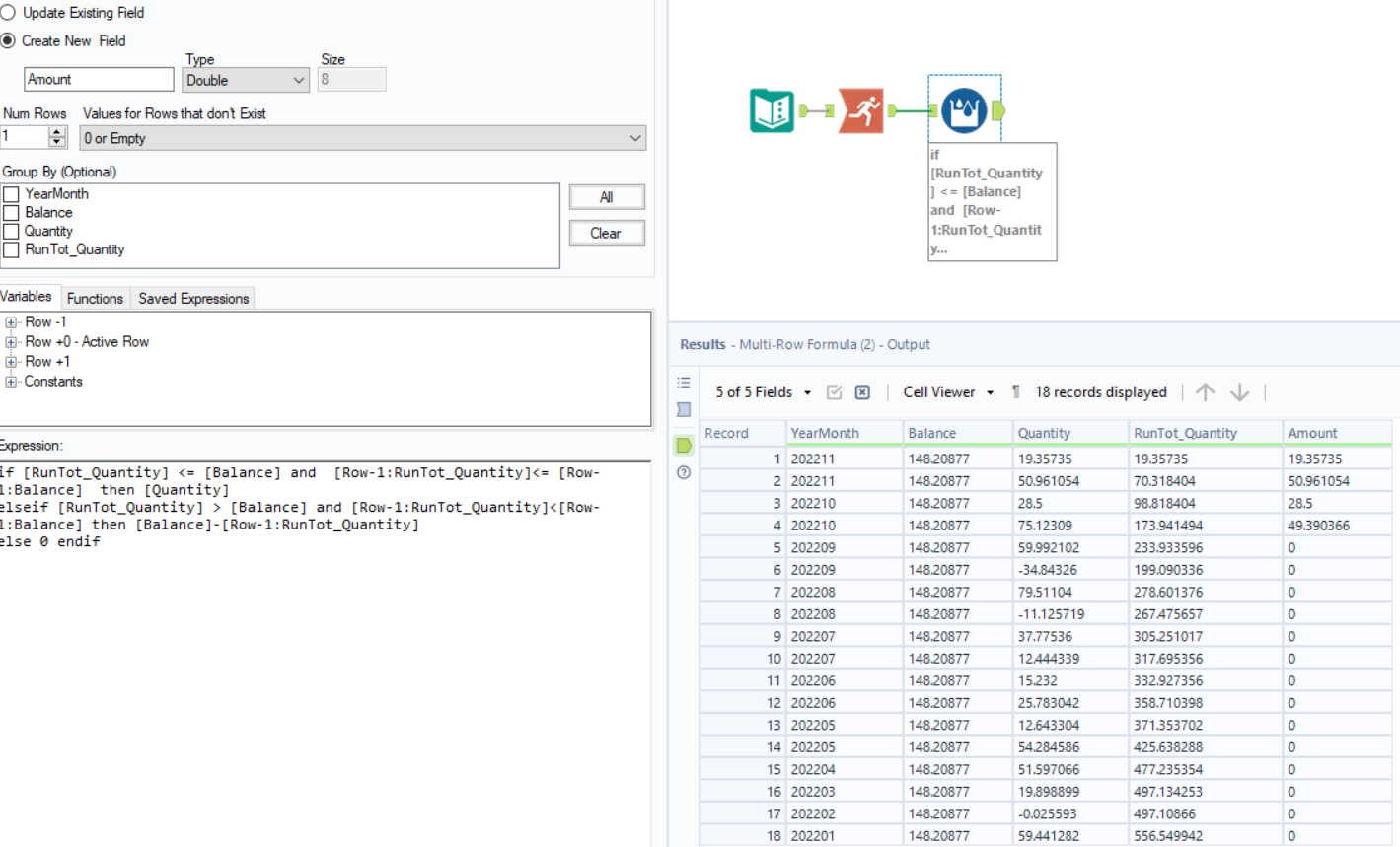This screenshot has width=1400, height=847.
Task: Switch to the Functions tab
Action: [95, 298]
